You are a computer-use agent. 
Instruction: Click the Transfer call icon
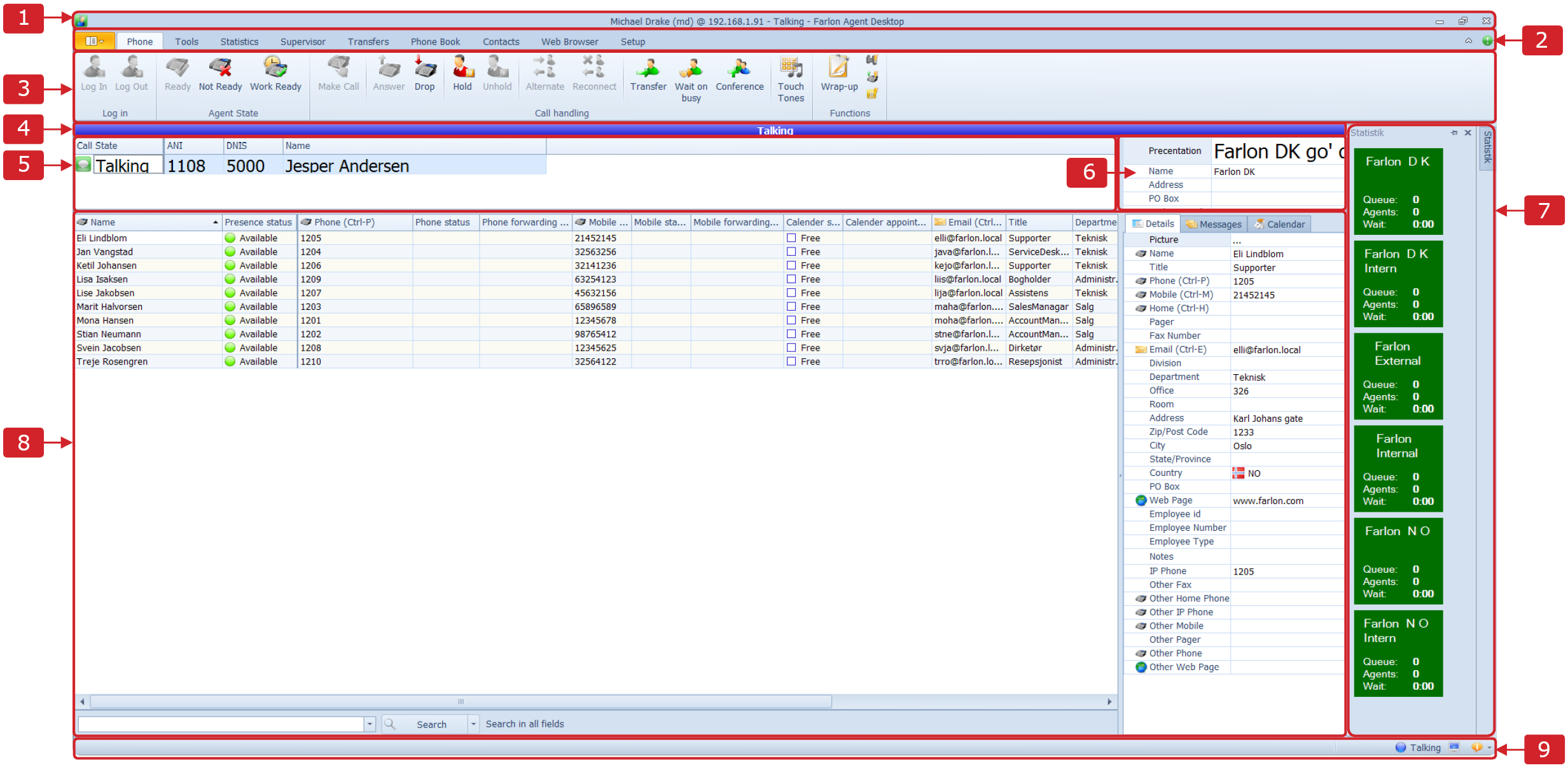[648, 69]
